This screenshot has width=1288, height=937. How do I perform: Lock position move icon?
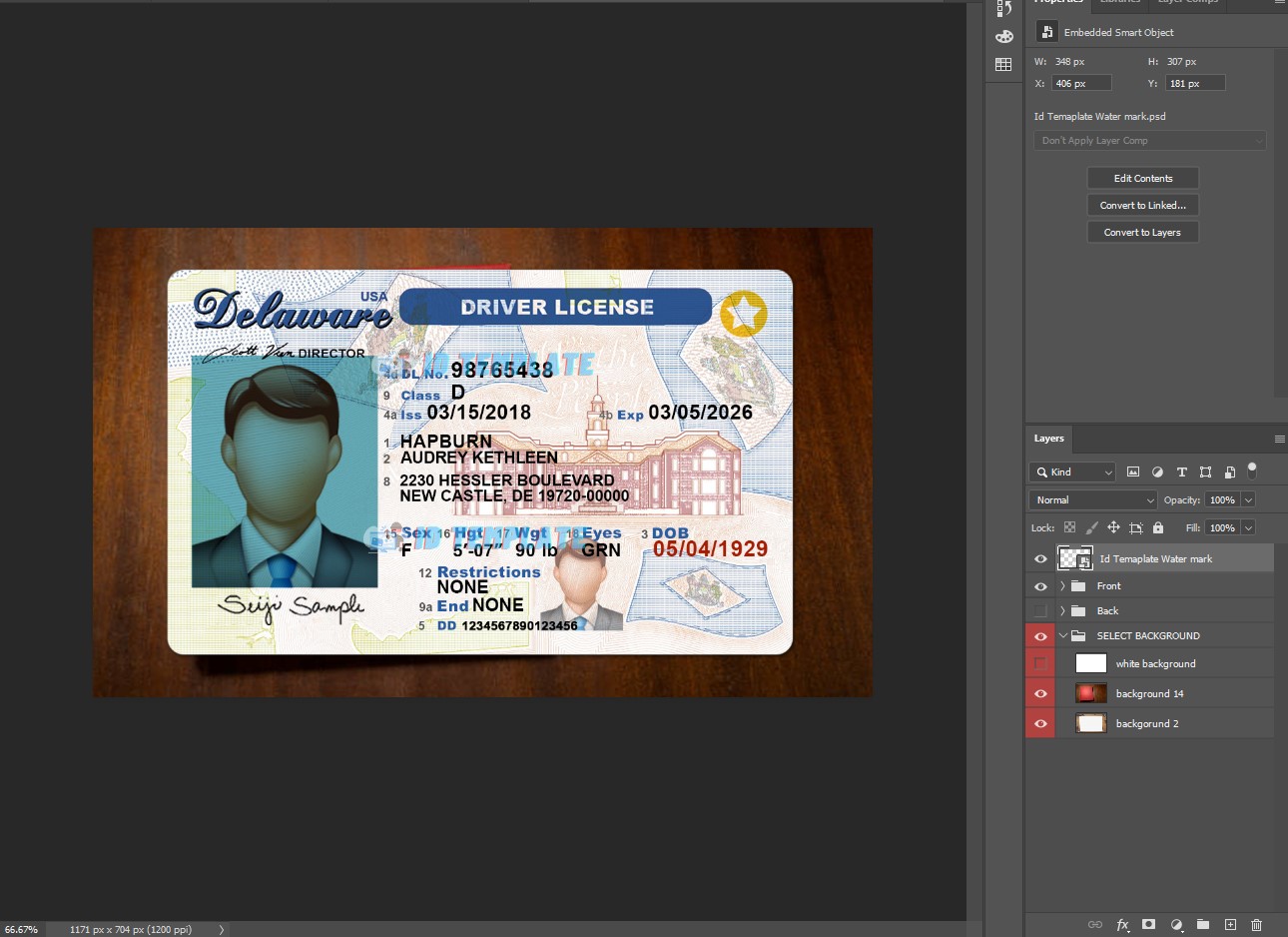(1113, 527)
